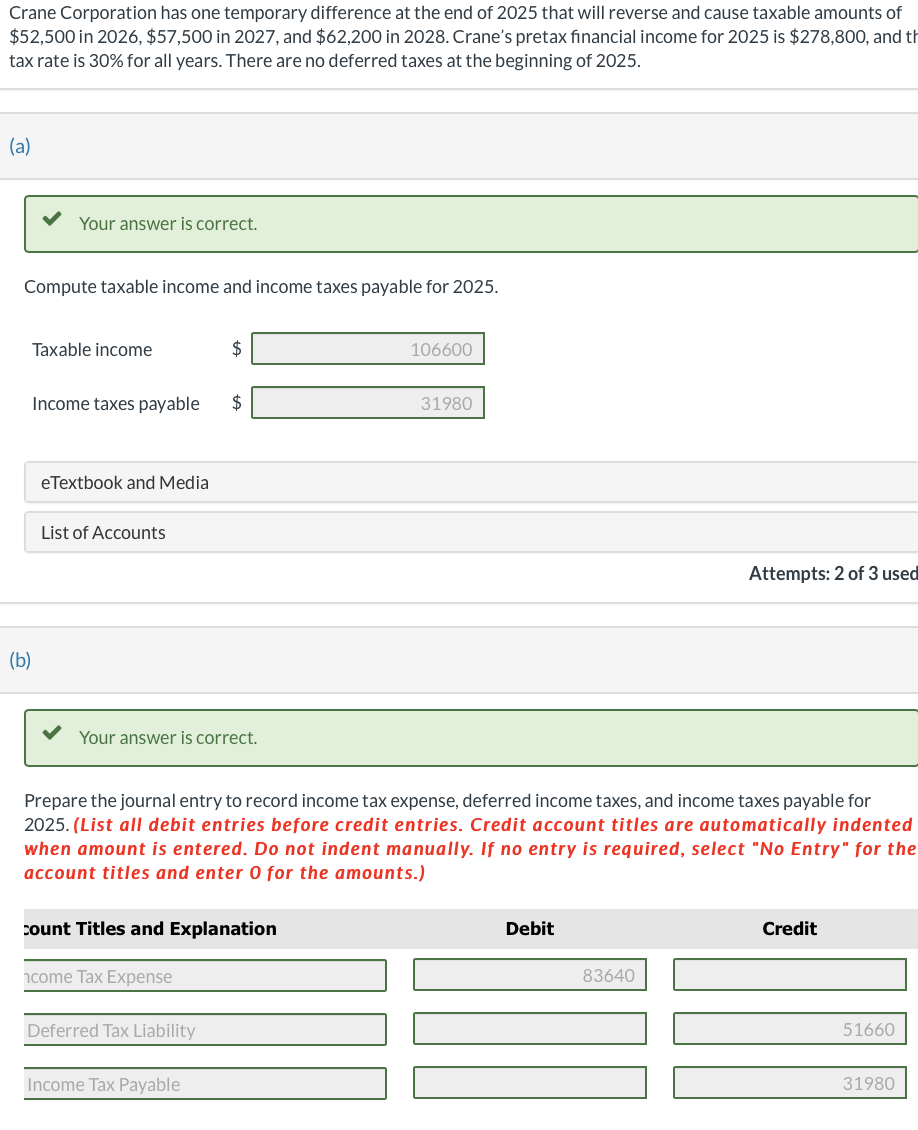This screenshot has width=918, height=1130.
Task: Click the 'Compute taxable income' instruction text
Action: click(x=261, y=287)
